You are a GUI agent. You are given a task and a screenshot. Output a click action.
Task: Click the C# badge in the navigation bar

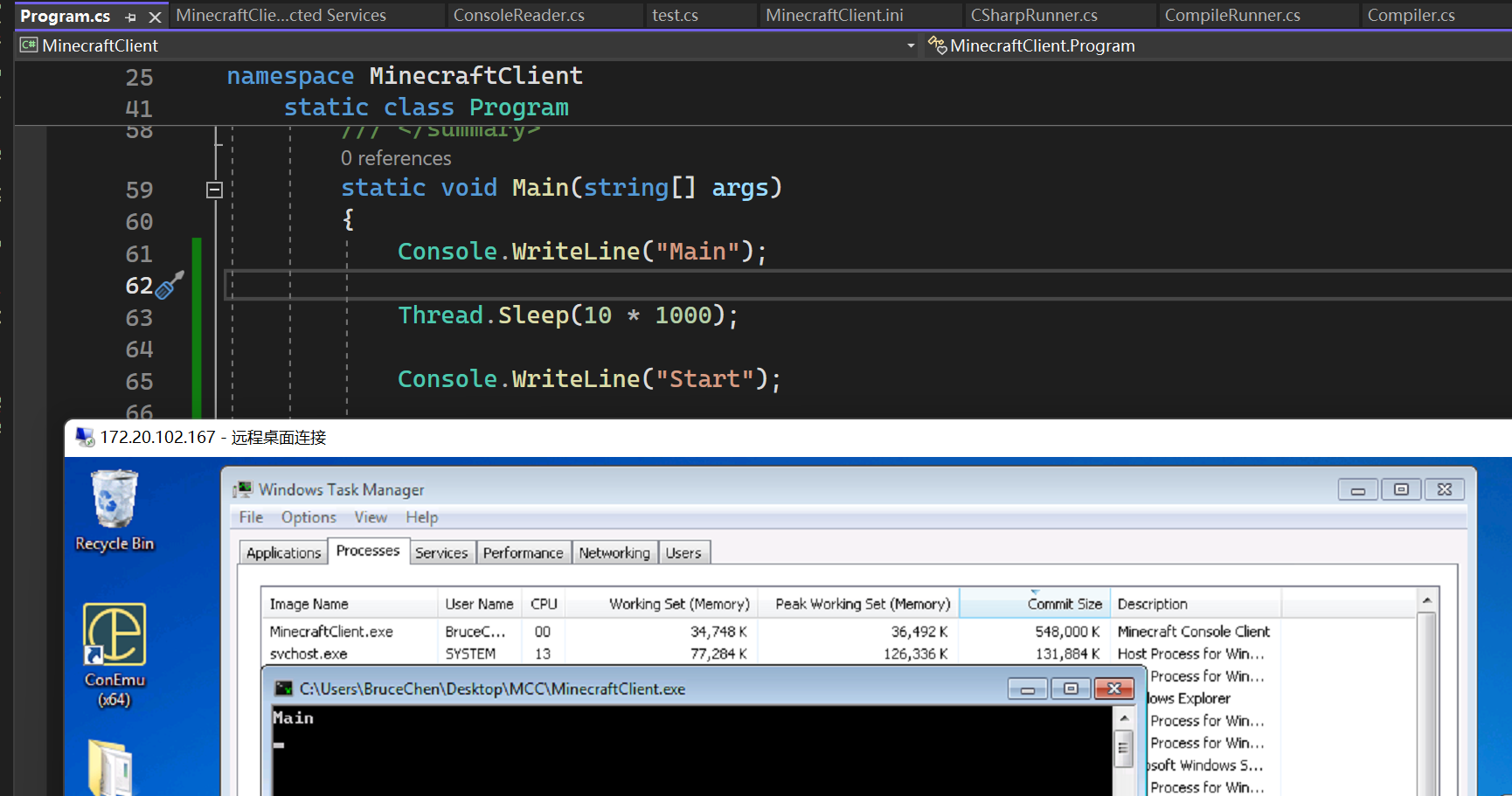(x=29, y=45)
